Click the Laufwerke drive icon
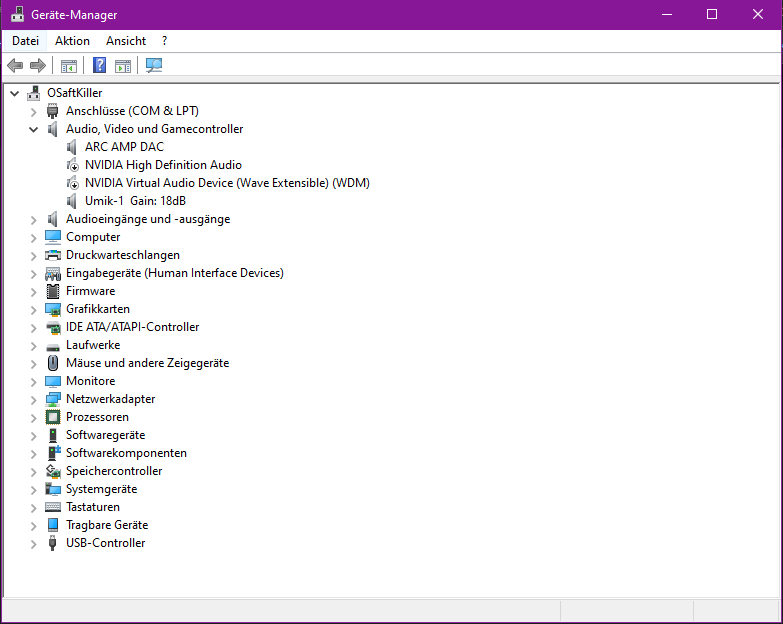 [x=52, y=346]
